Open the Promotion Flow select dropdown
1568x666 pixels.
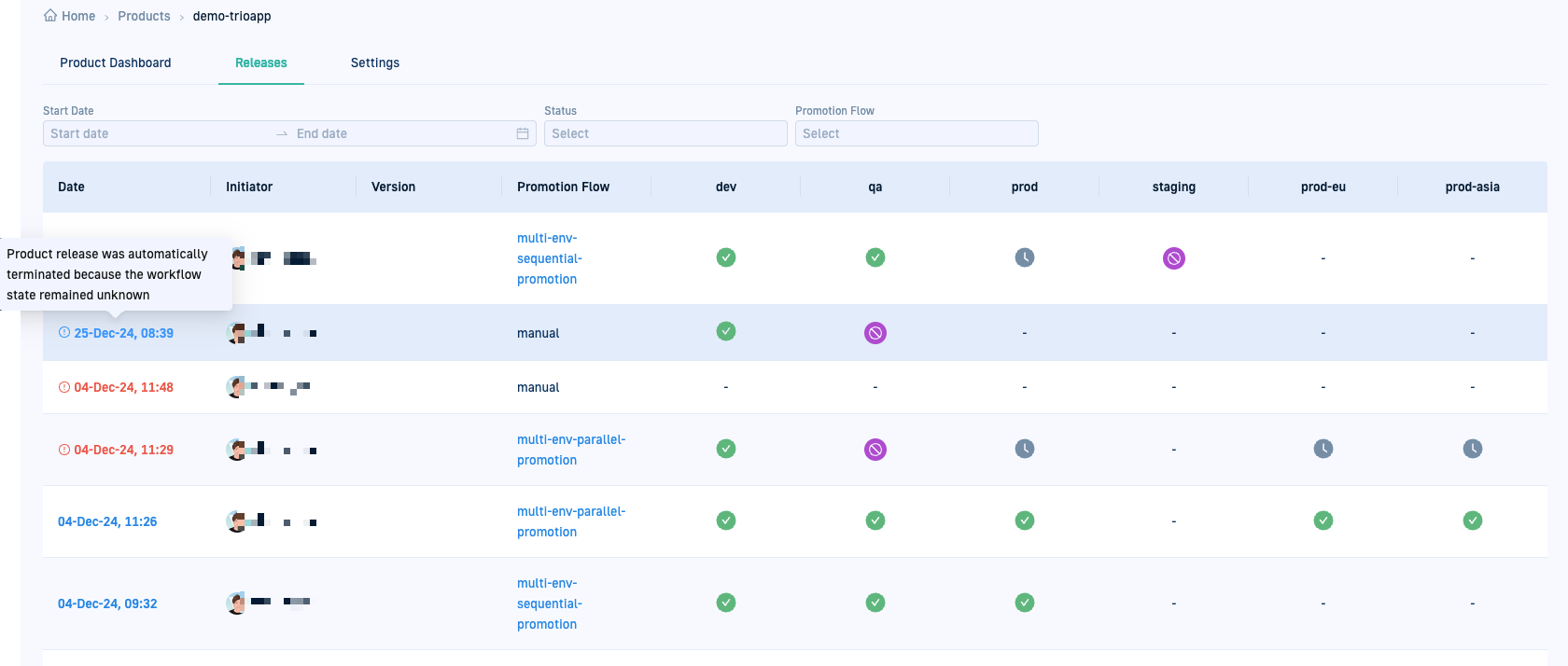point(916,133)
